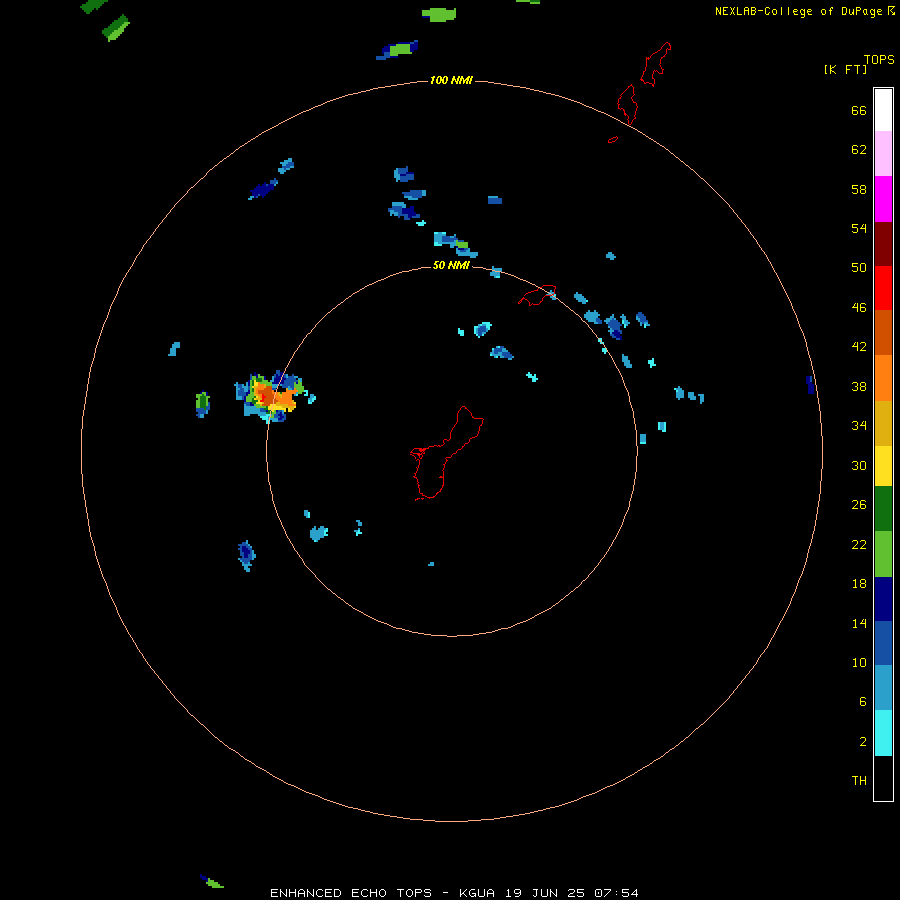Screen dimensions: 900x900
Task: Click legend value 6
Action: [862, 701]
